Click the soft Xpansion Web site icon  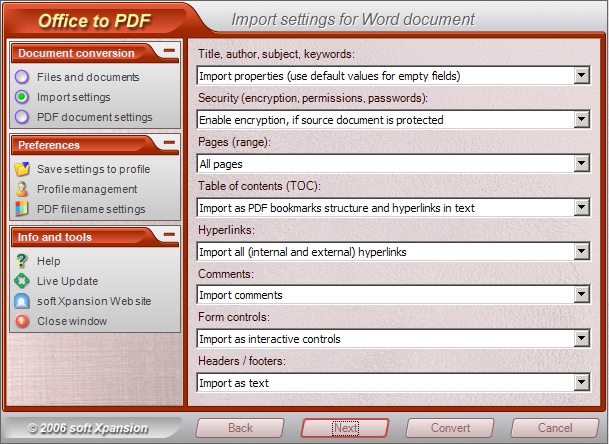point(23,301)
